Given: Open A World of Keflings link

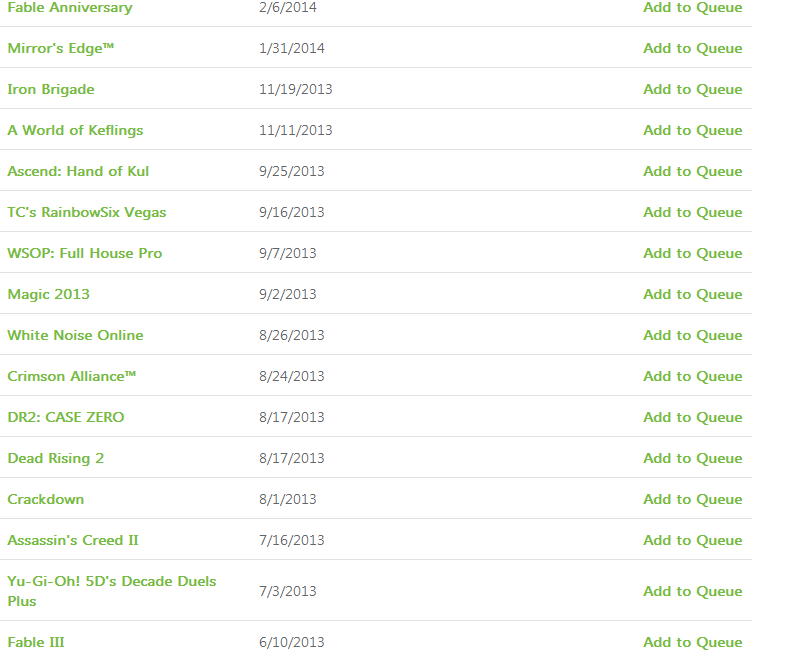Looking at the screenshot, I should [x=75, y=130].
